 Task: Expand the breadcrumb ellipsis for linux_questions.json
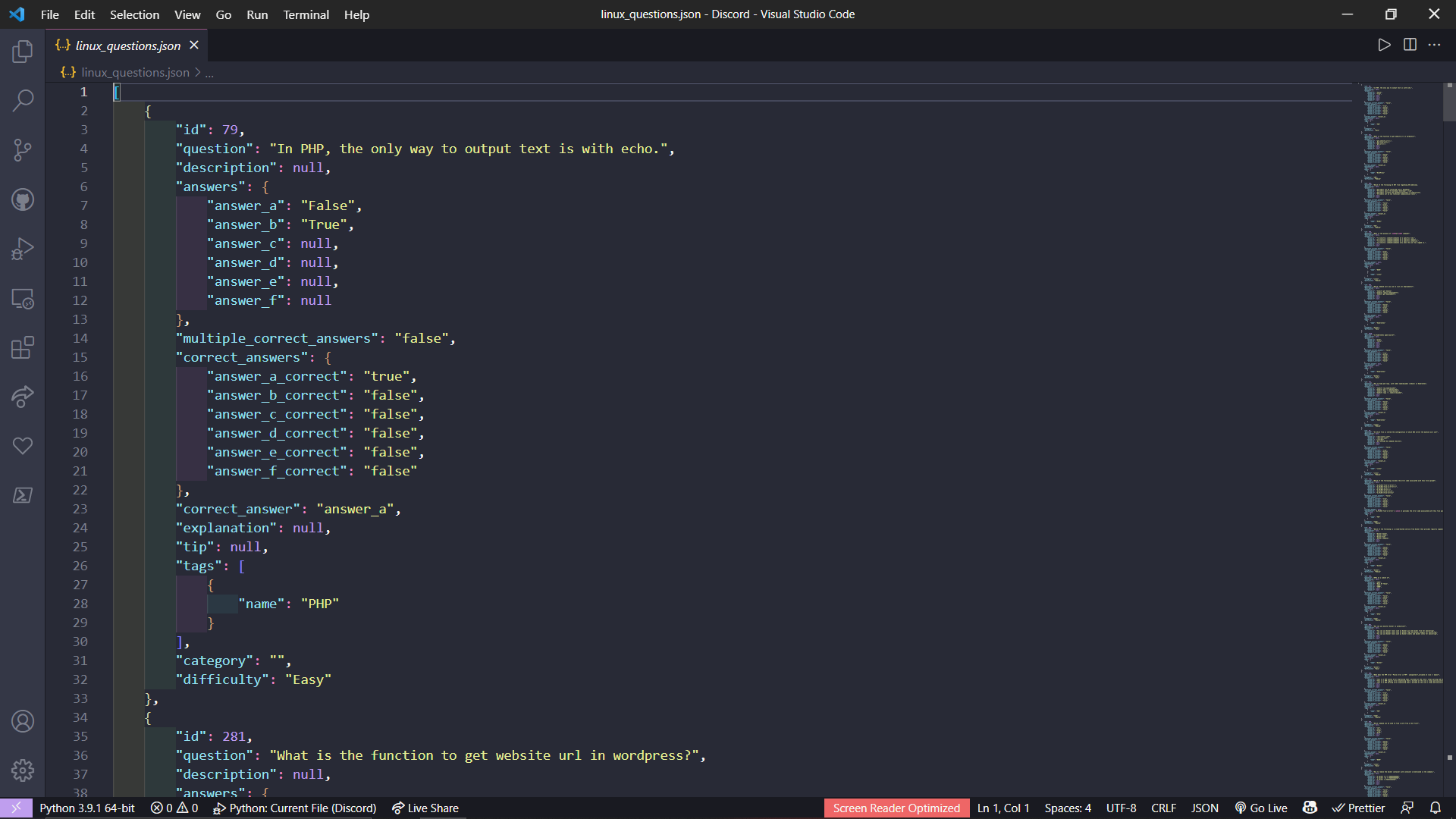(209, 72)
